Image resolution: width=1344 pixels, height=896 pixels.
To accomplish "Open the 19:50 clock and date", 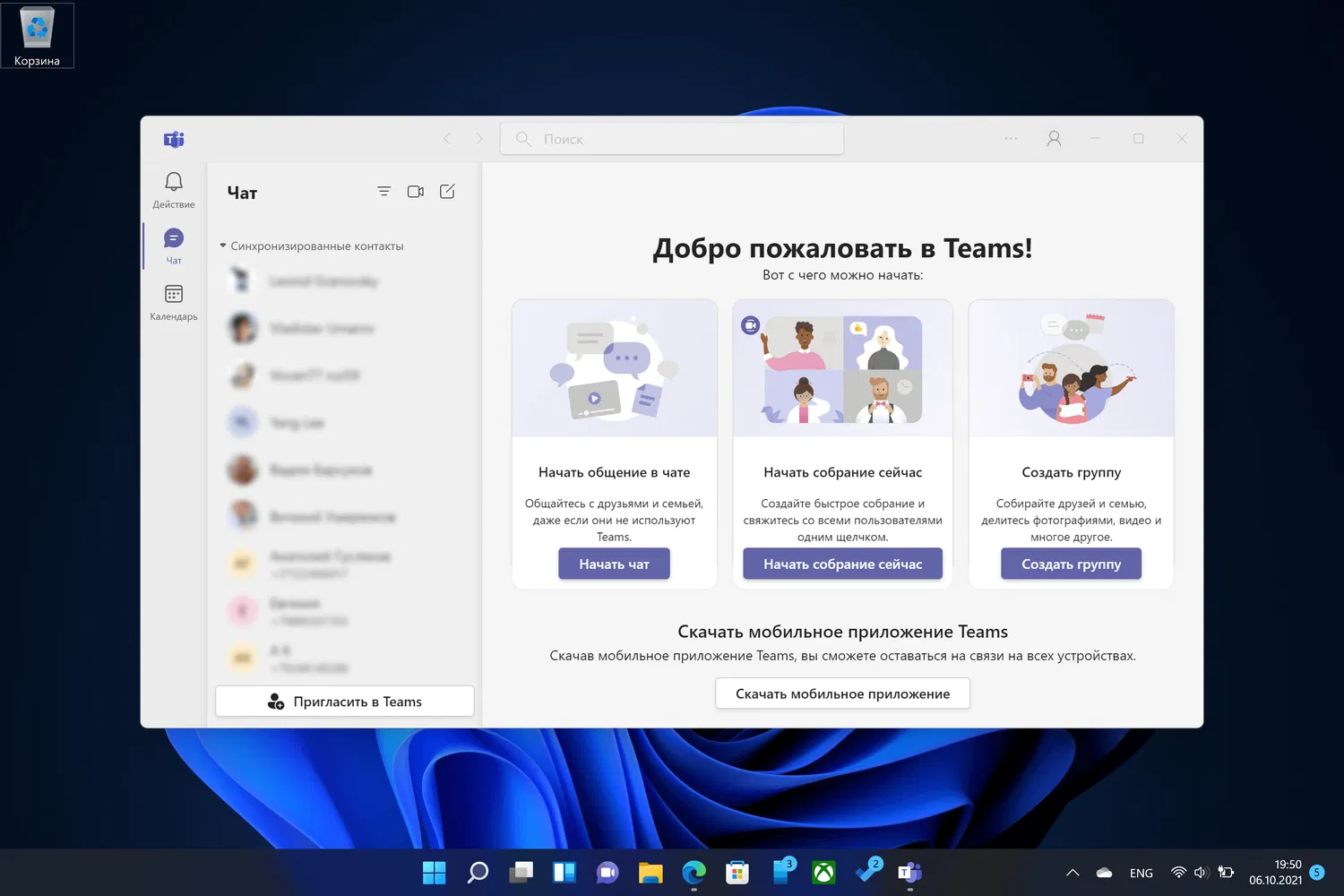I will tap(1276, 873).
